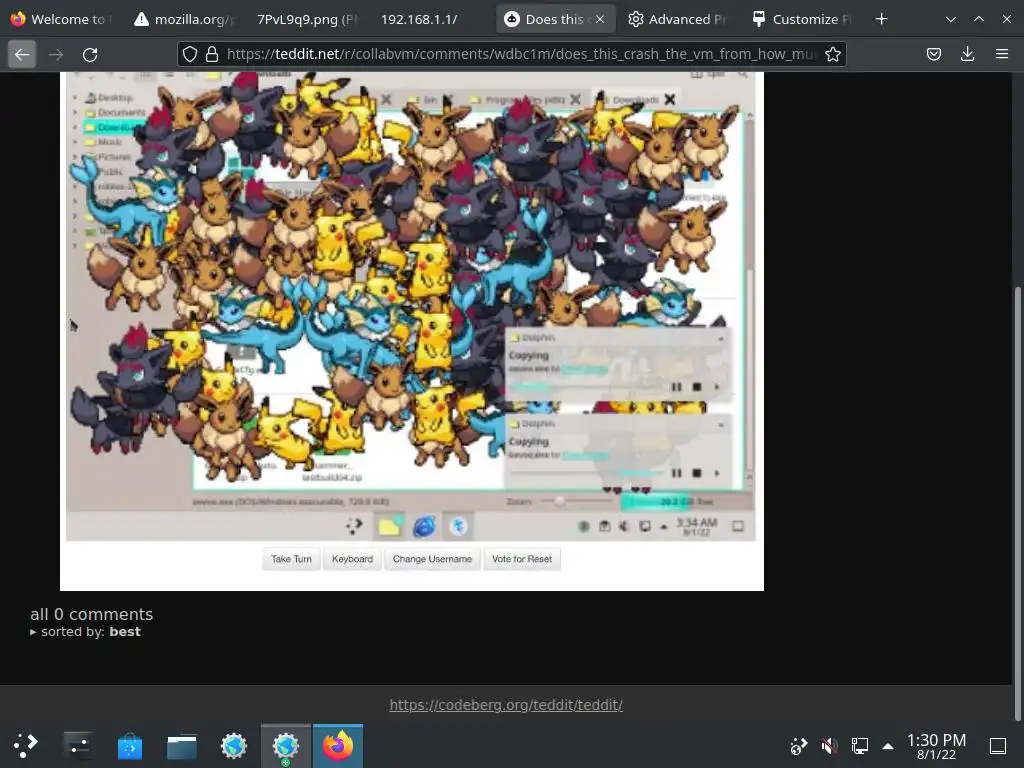
Task: Reload the current page
Action: (90, 54)
